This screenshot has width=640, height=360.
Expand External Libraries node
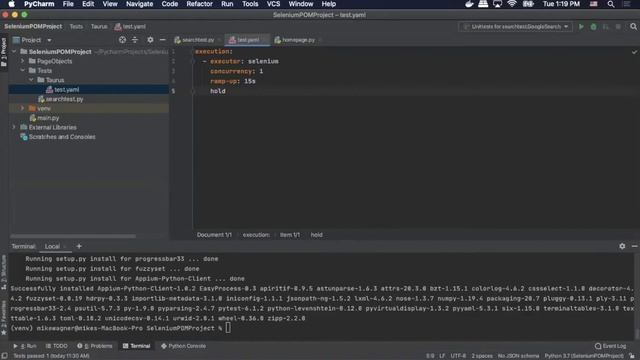click(14, 127)
